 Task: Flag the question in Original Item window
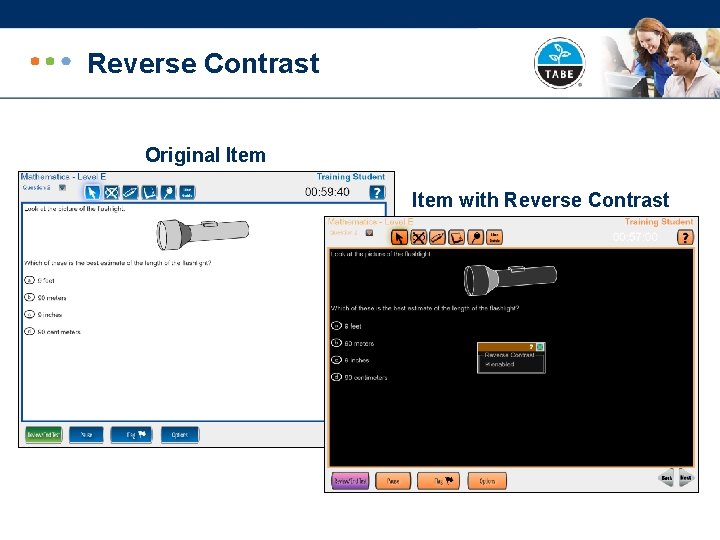pos(131,434)
